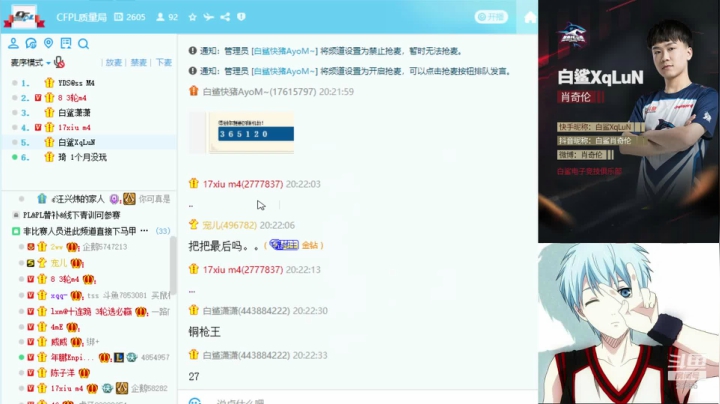The image size is (720, 404).
Task: Click the chat message text 铜枪王
Action: [x=205, y=332]
